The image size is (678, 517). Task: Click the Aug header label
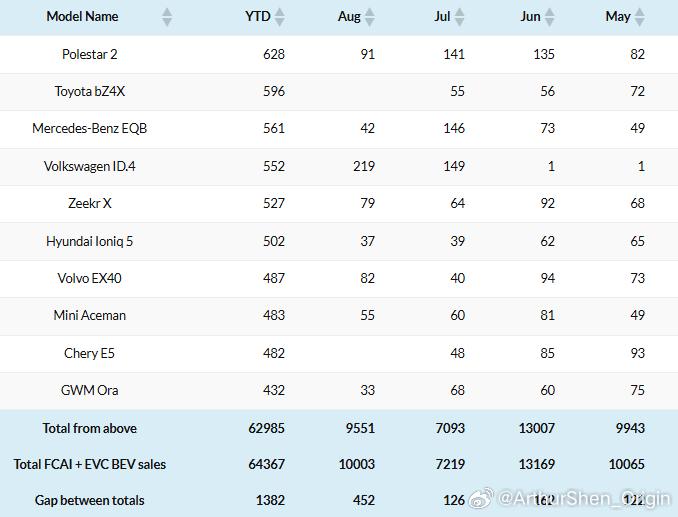pos(349,16)
